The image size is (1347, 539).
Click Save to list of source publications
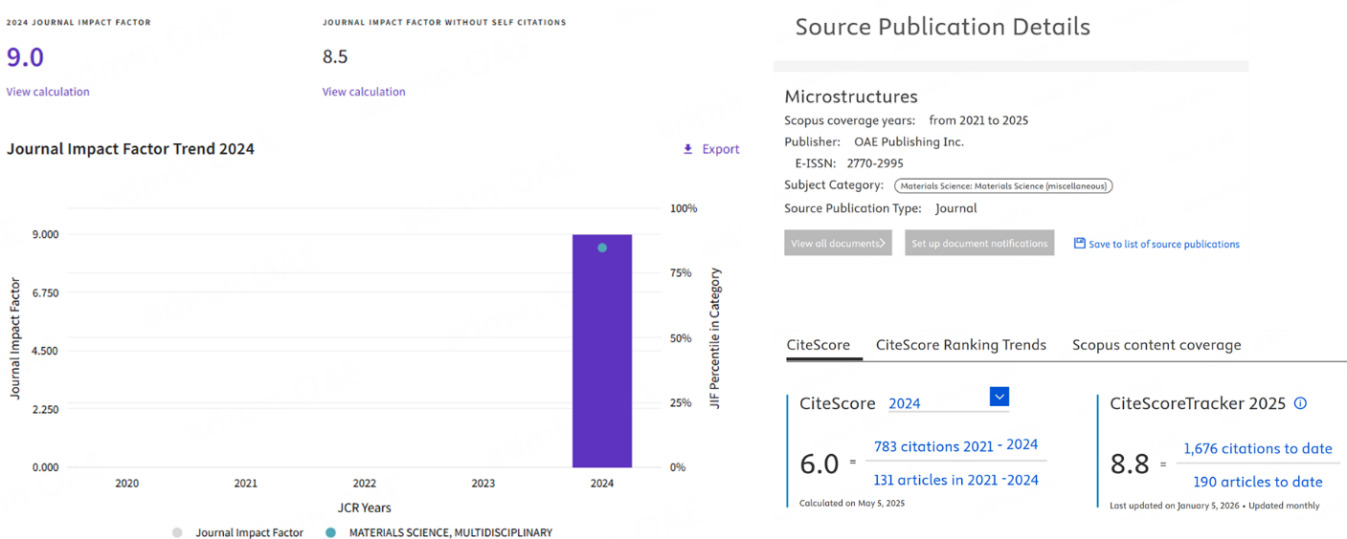(x=1163, y=244)
